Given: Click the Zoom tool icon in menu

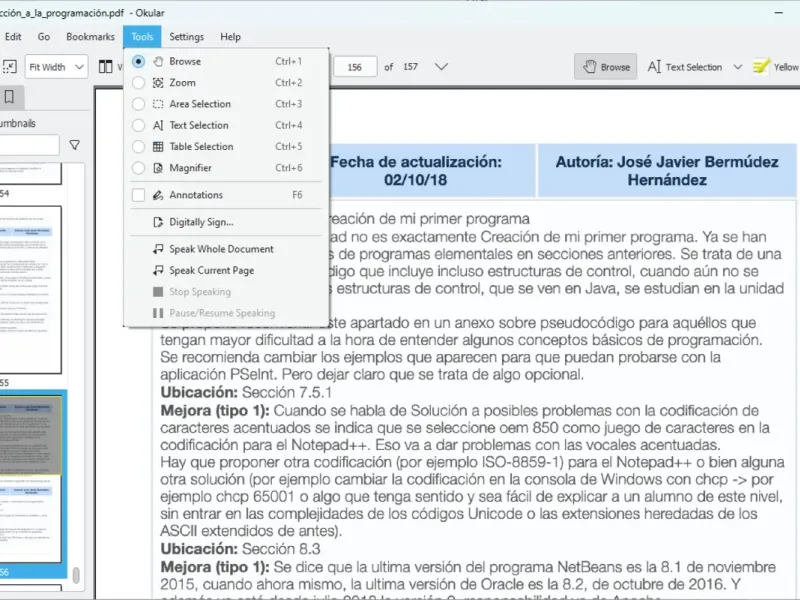Looking at the screenshot, I should coord(158,83).
